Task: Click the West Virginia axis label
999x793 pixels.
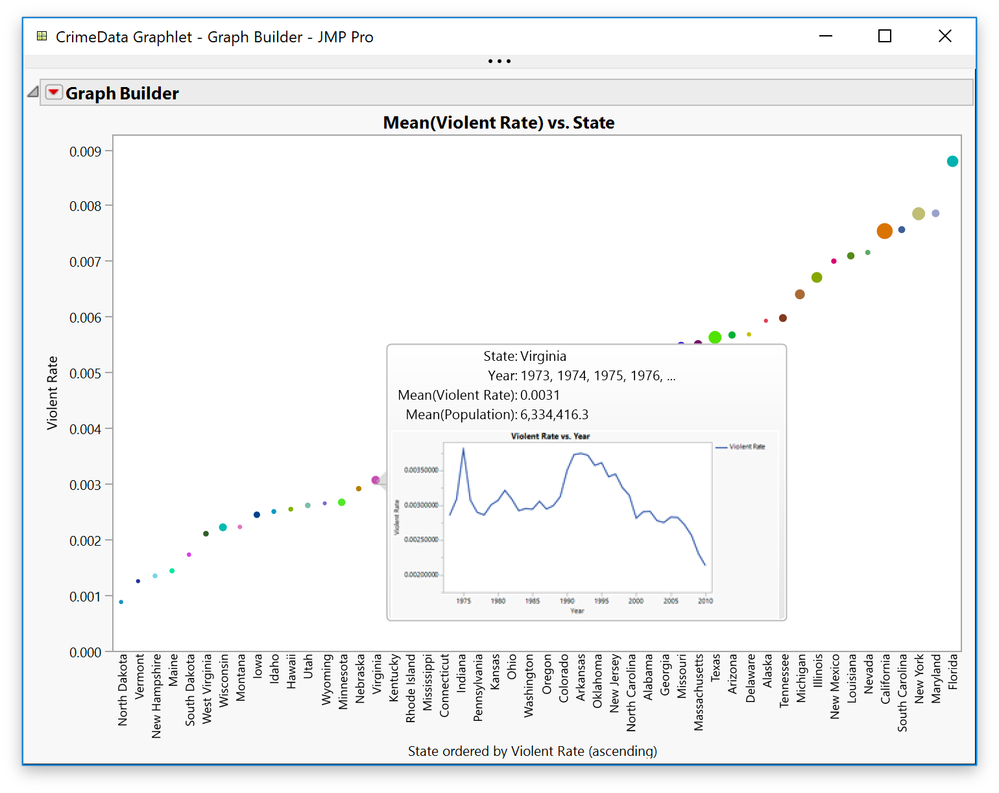Action: point(207,689)
